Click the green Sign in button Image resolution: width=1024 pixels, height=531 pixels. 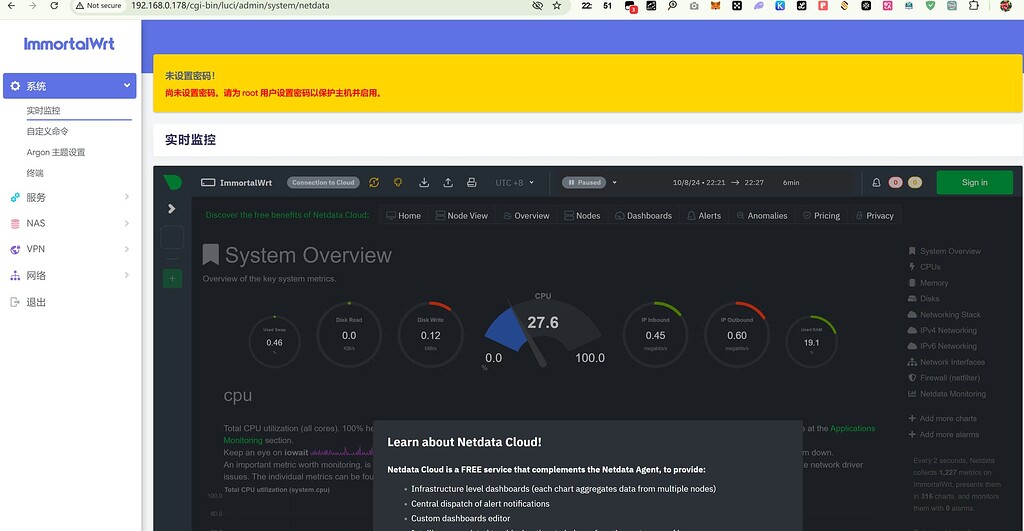(x=974, y=183)
